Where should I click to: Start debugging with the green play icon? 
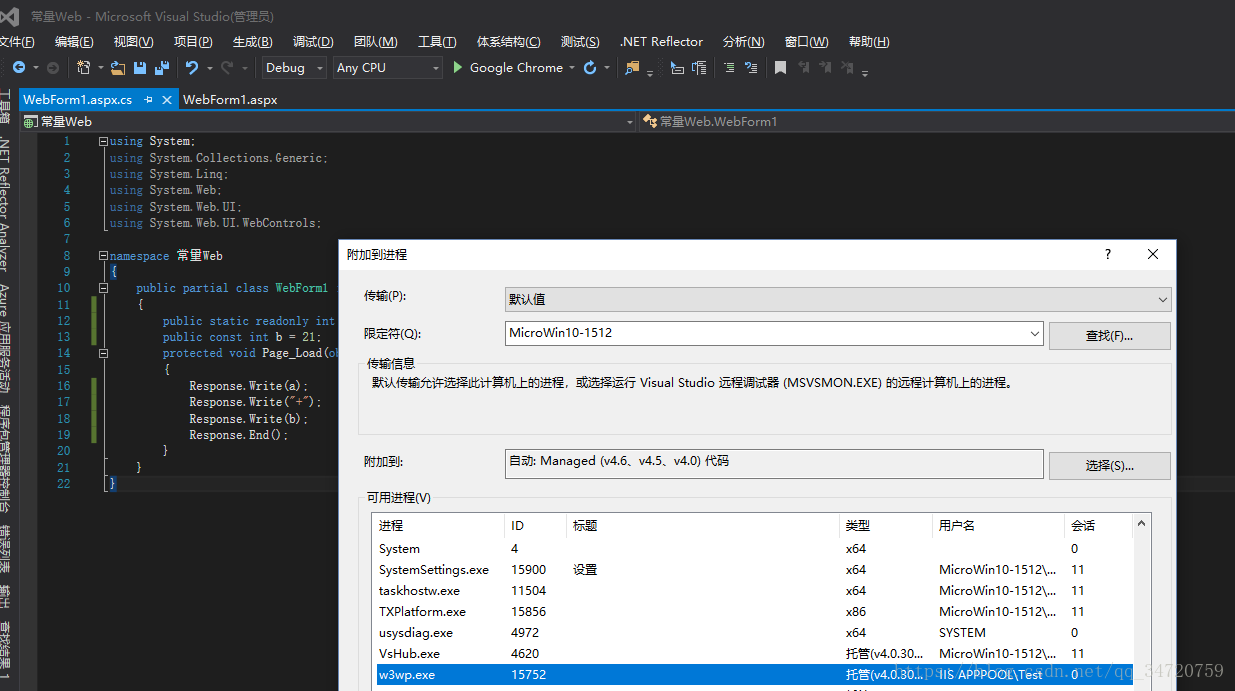[x=458, y=67]
